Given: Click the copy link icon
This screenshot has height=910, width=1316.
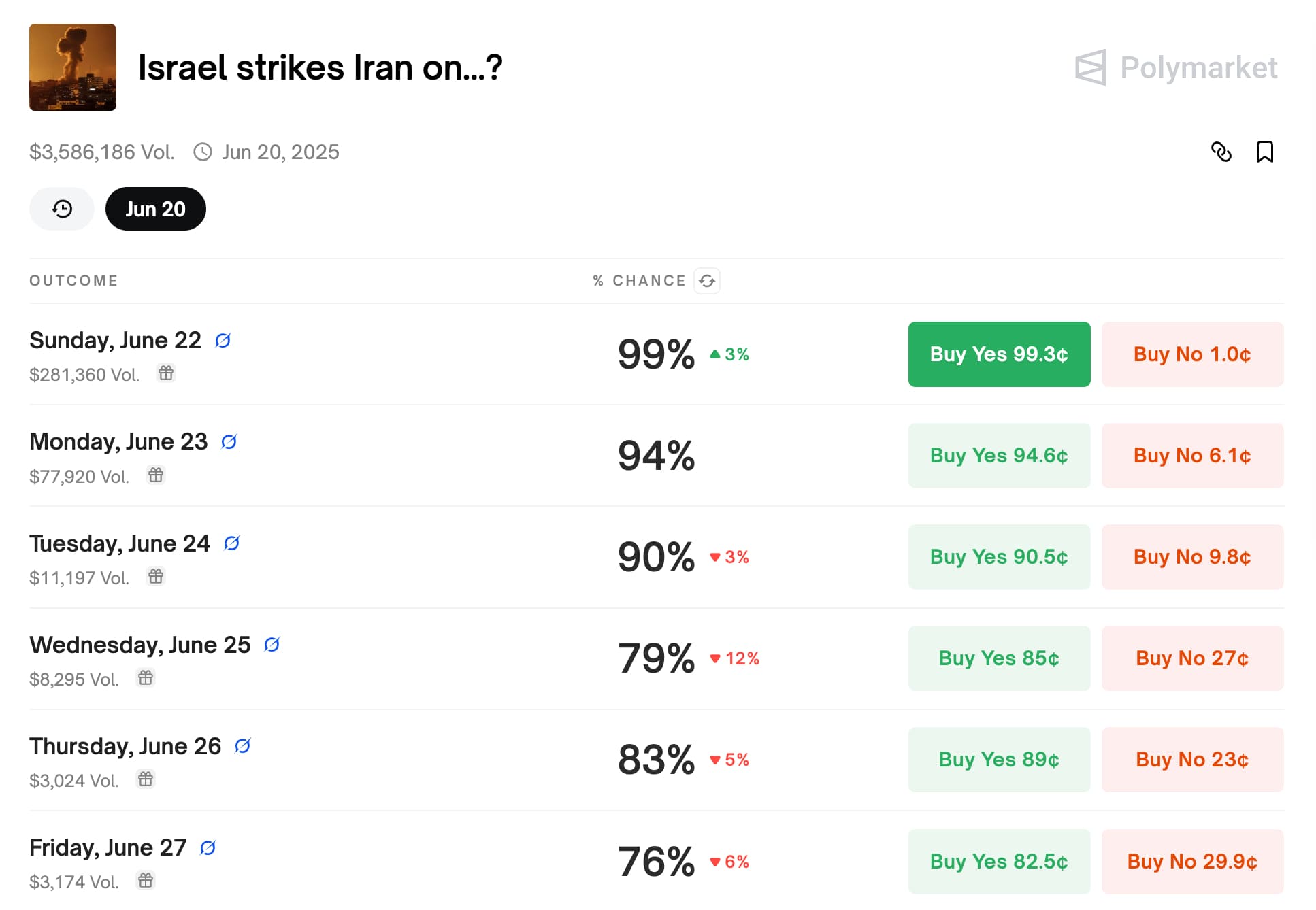Looking at the screenshot, I should [1221, 152].
